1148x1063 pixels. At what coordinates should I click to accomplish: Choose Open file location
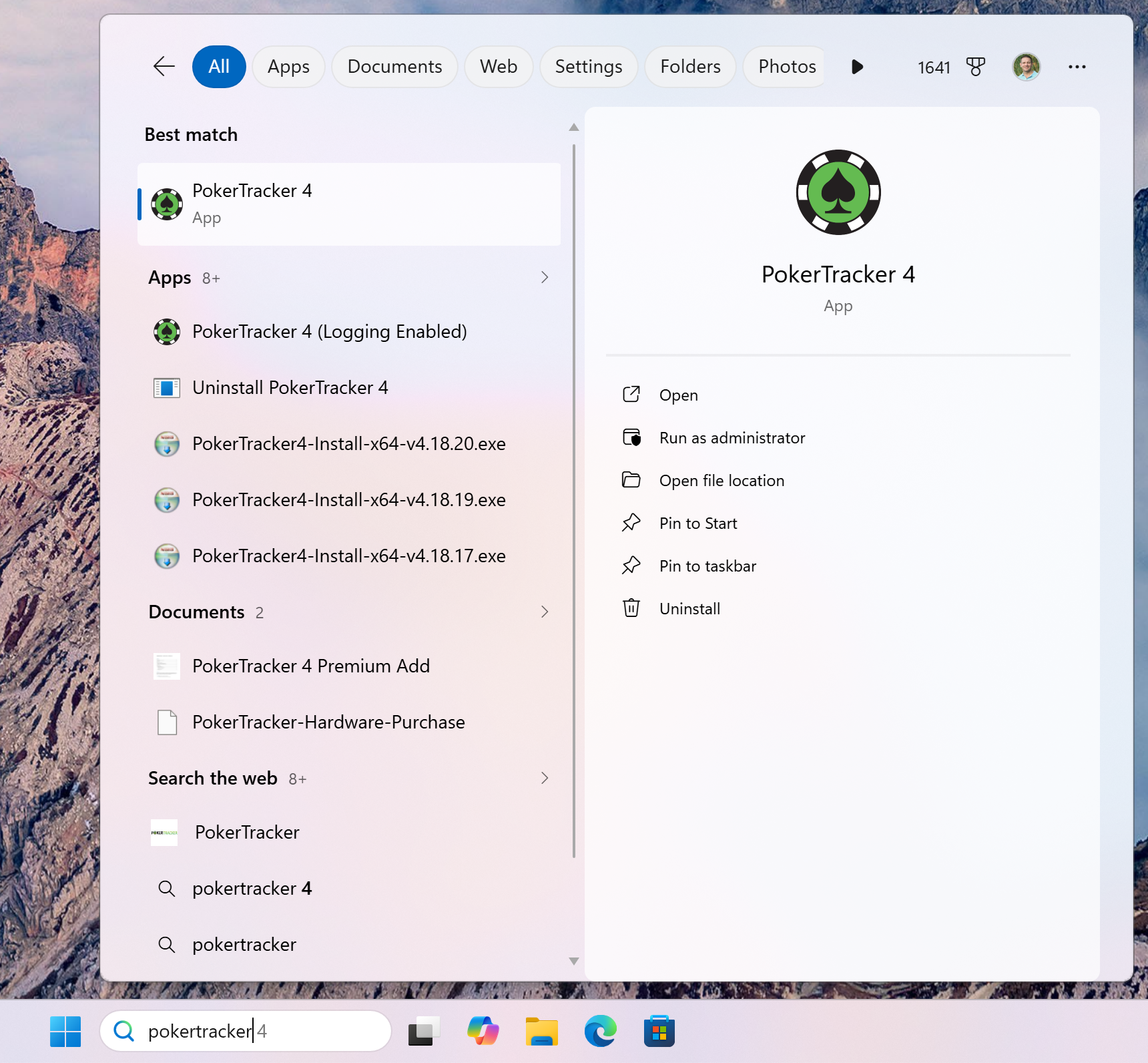pos(838,481)
